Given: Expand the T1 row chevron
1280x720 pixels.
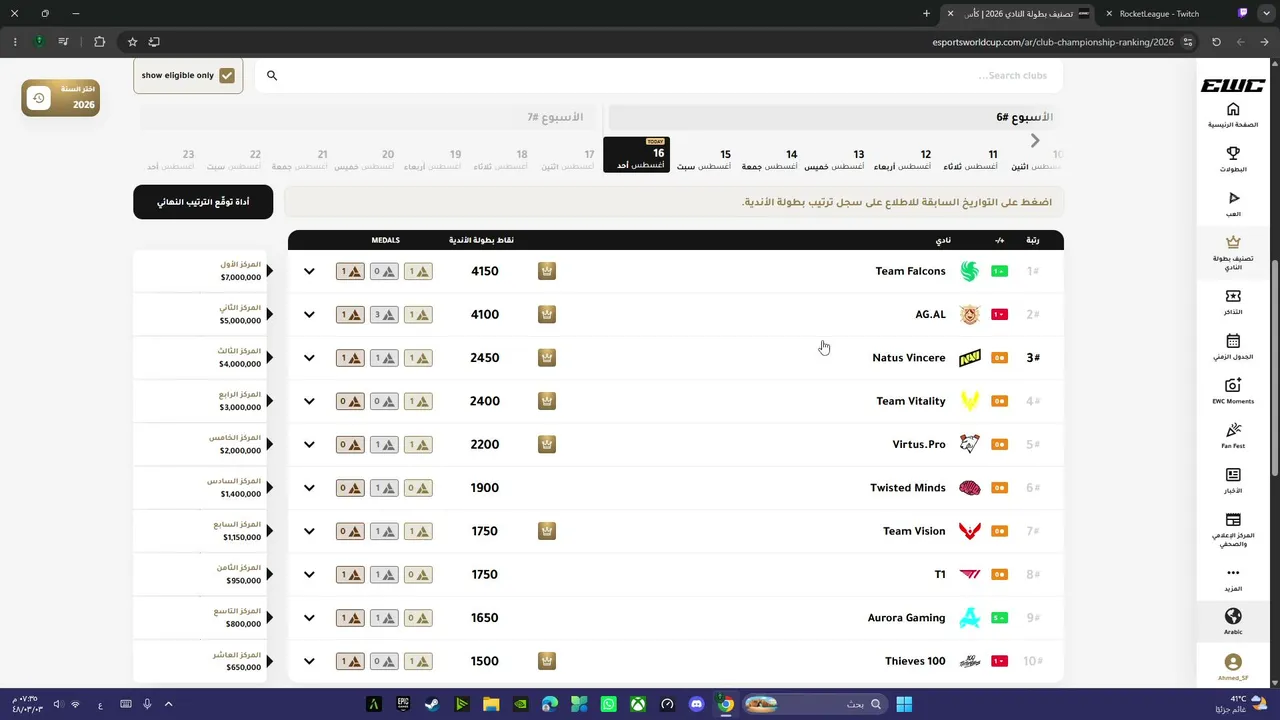Looking at the screenshot, I should pos(309,574).
